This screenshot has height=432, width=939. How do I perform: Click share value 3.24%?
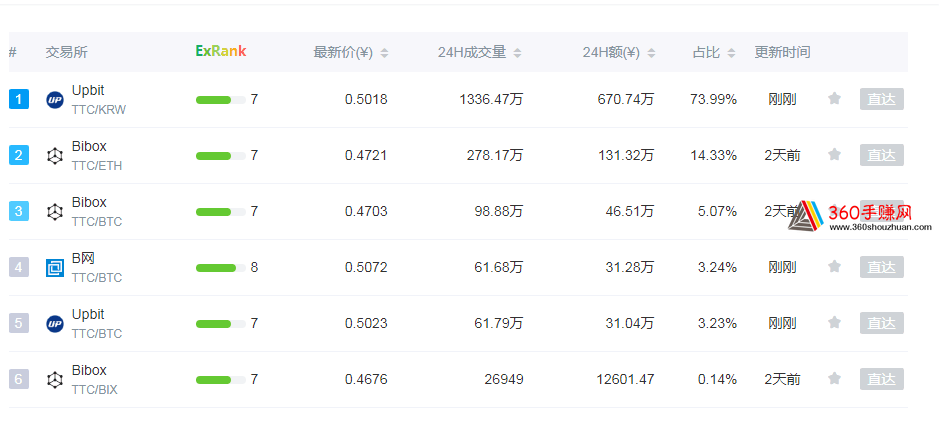717,267
